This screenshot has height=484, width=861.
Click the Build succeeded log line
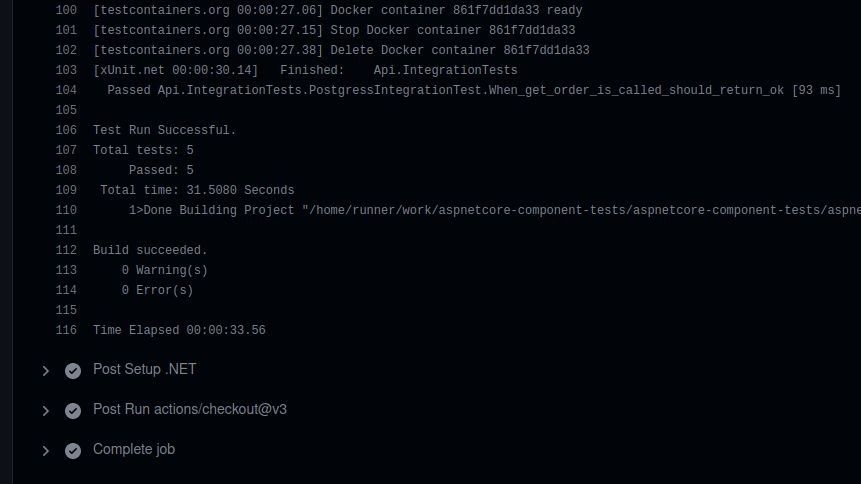click(x=150, y=251)
